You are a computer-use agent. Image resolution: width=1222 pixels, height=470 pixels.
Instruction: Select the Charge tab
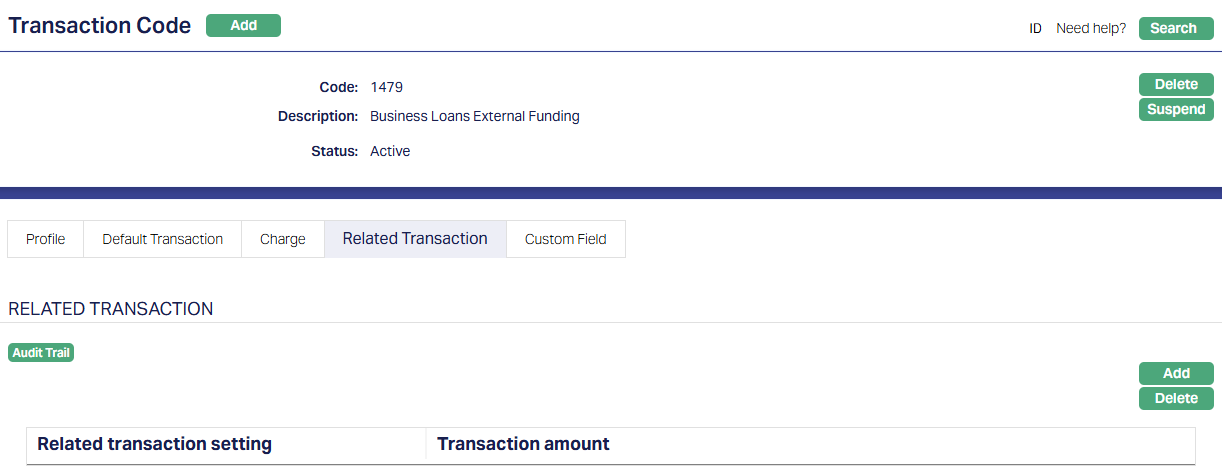(x=283, y=239)
